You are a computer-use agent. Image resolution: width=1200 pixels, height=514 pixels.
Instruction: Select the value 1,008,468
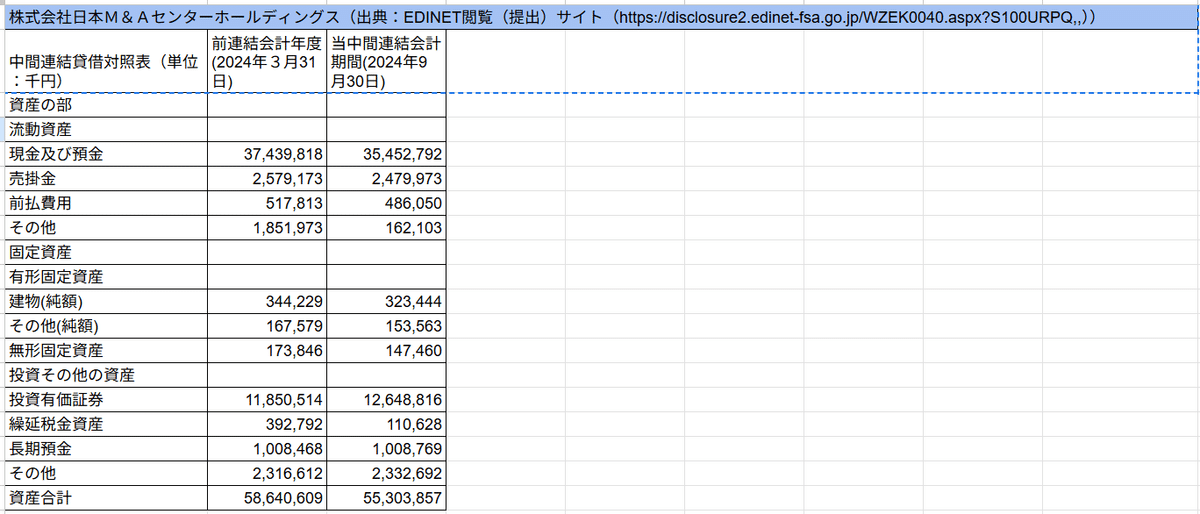point(266,448)
